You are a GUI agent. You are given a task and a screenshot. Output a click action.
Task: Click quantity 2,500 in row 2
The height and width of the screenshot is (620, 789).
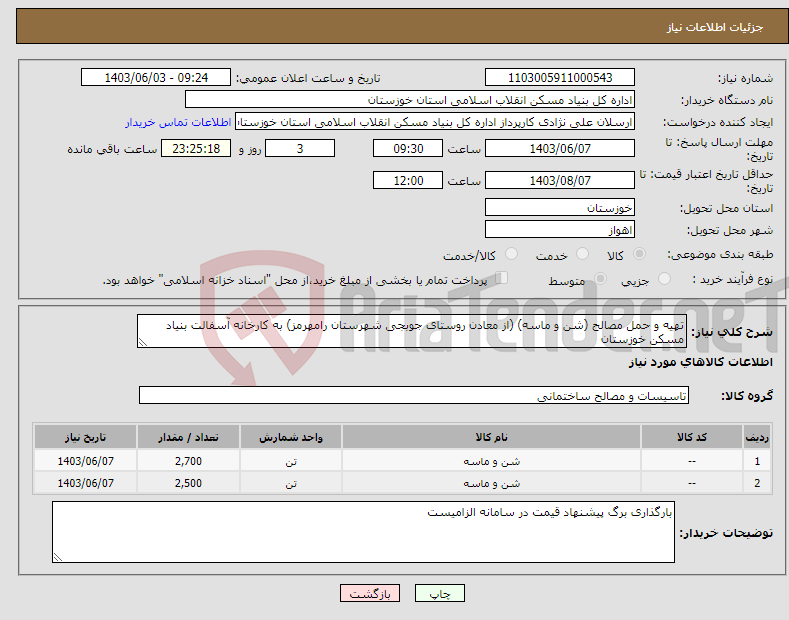click(x=188, y=483)
